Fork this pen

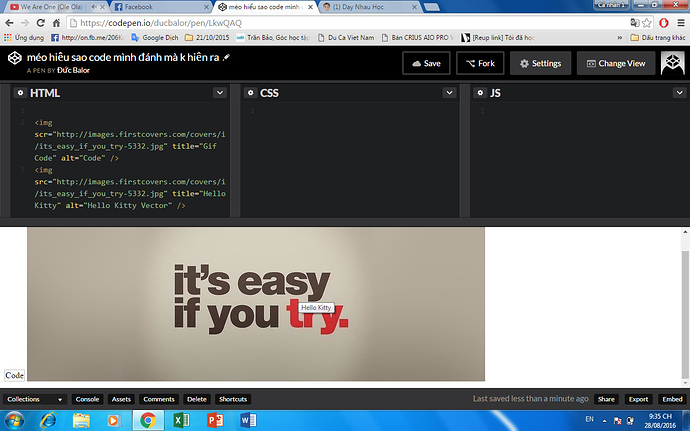point(480,63)
